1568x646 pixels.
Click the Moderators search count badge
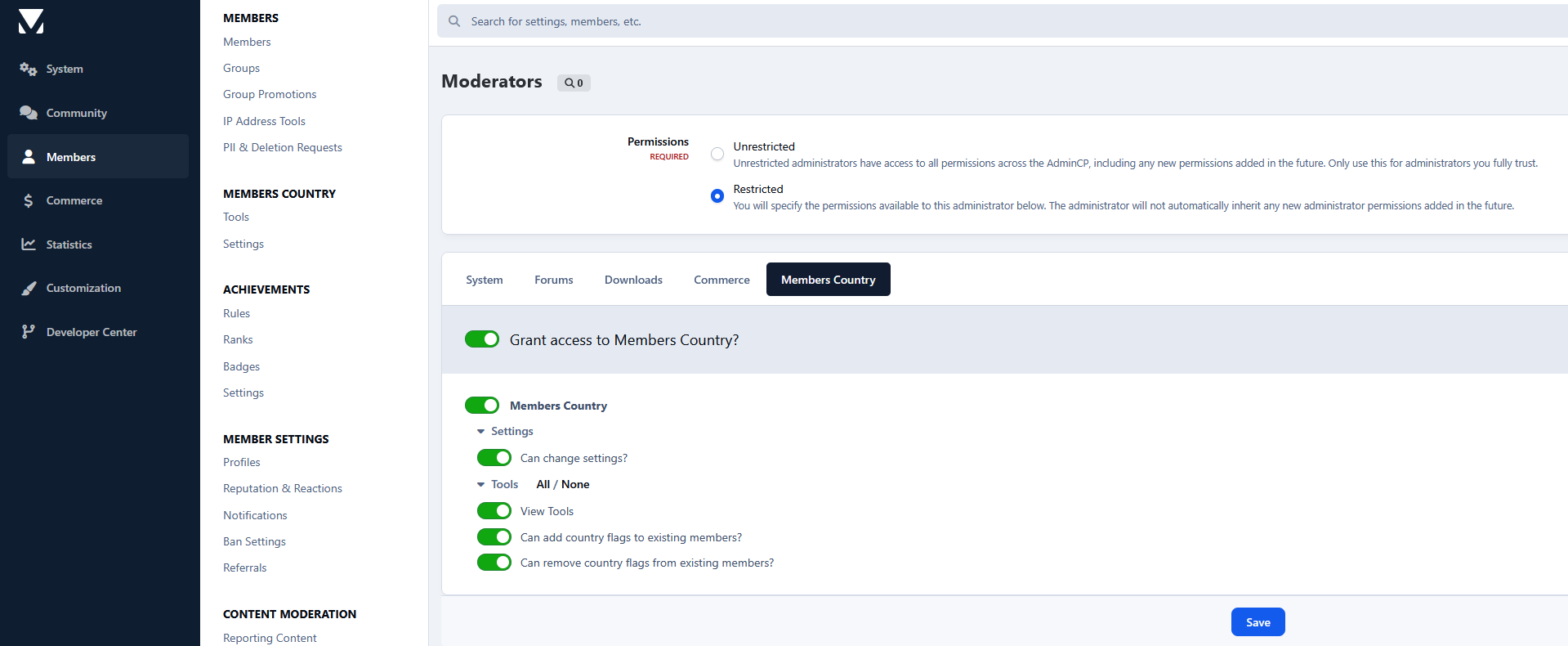tap(574, 83)
